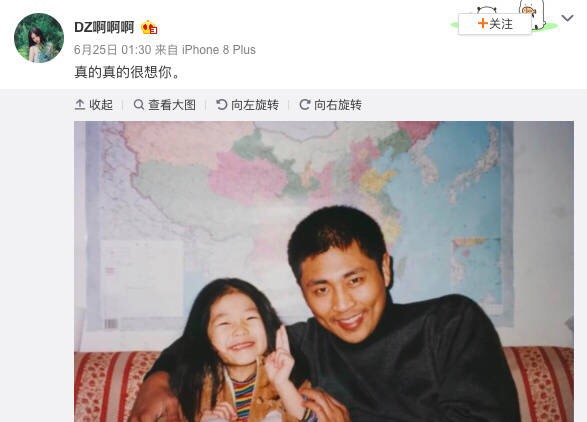
Task: Follow the user via 关注 button
Action: coord(495,24)
